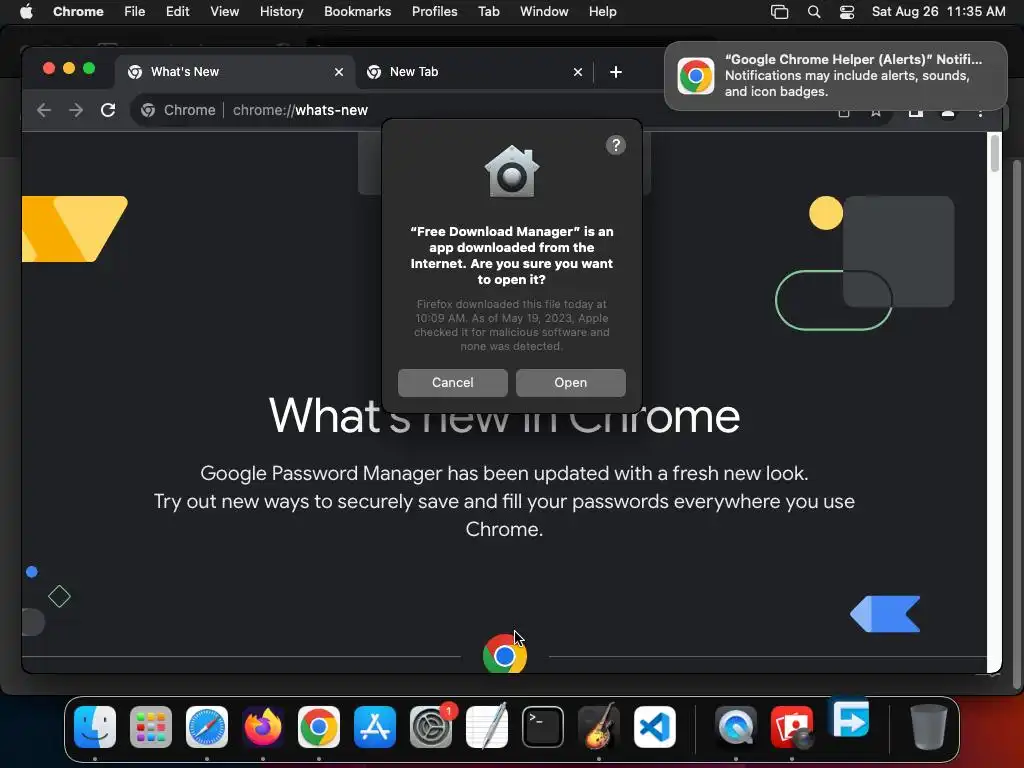Launch Safari from the Dock
Image resolution: width=1024 pixels, height=768 pixels.
[207, 727]
